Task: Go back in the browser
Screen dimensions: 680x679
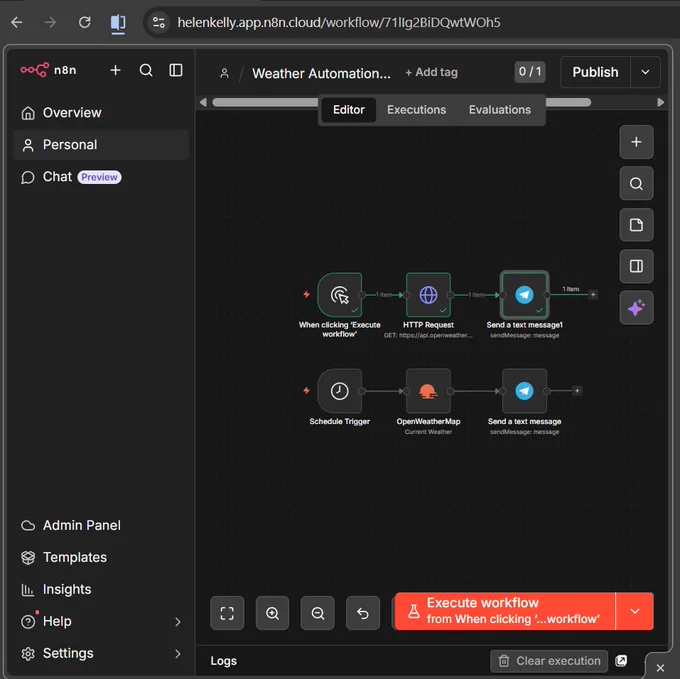Action: (x=17, y=22)
